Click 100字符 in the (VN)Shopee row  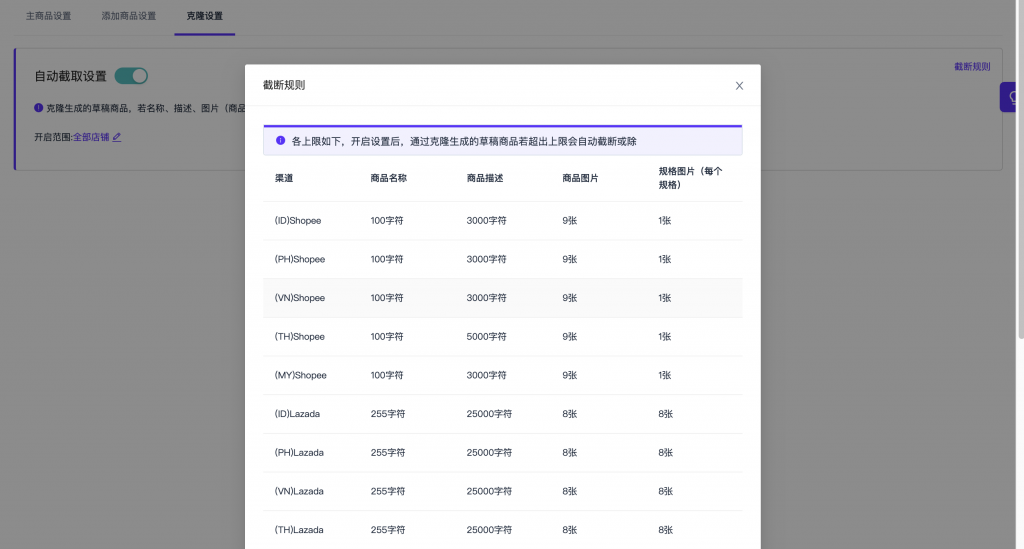click(387, 298)
